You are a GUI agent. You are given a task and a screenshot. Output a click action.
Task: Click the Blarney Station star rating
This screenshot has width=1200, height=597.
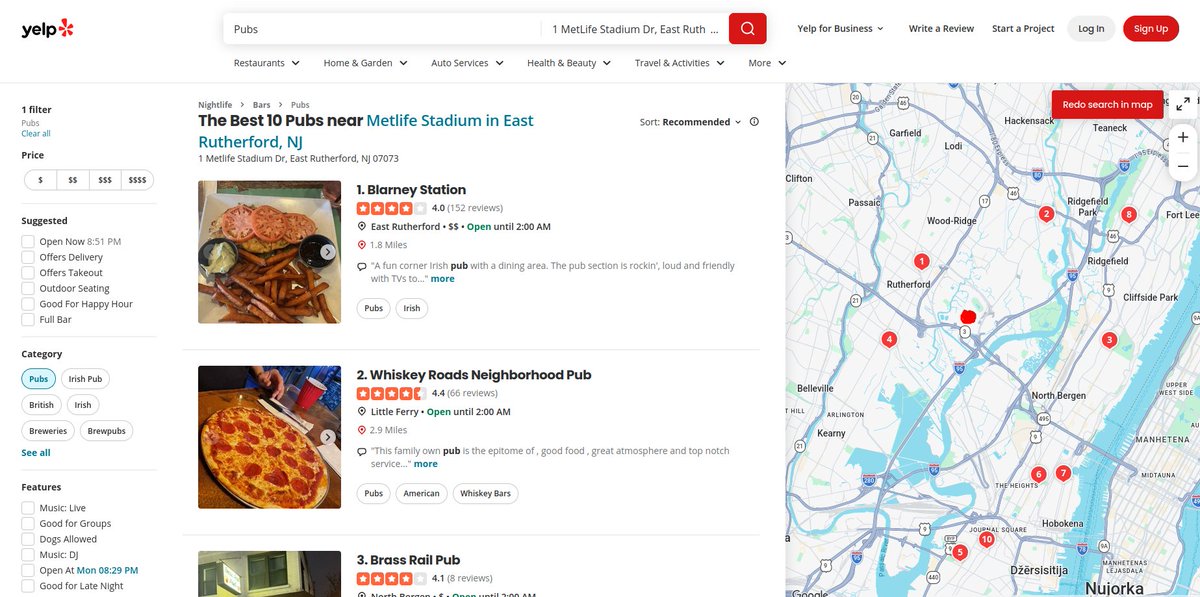point(392,208)
